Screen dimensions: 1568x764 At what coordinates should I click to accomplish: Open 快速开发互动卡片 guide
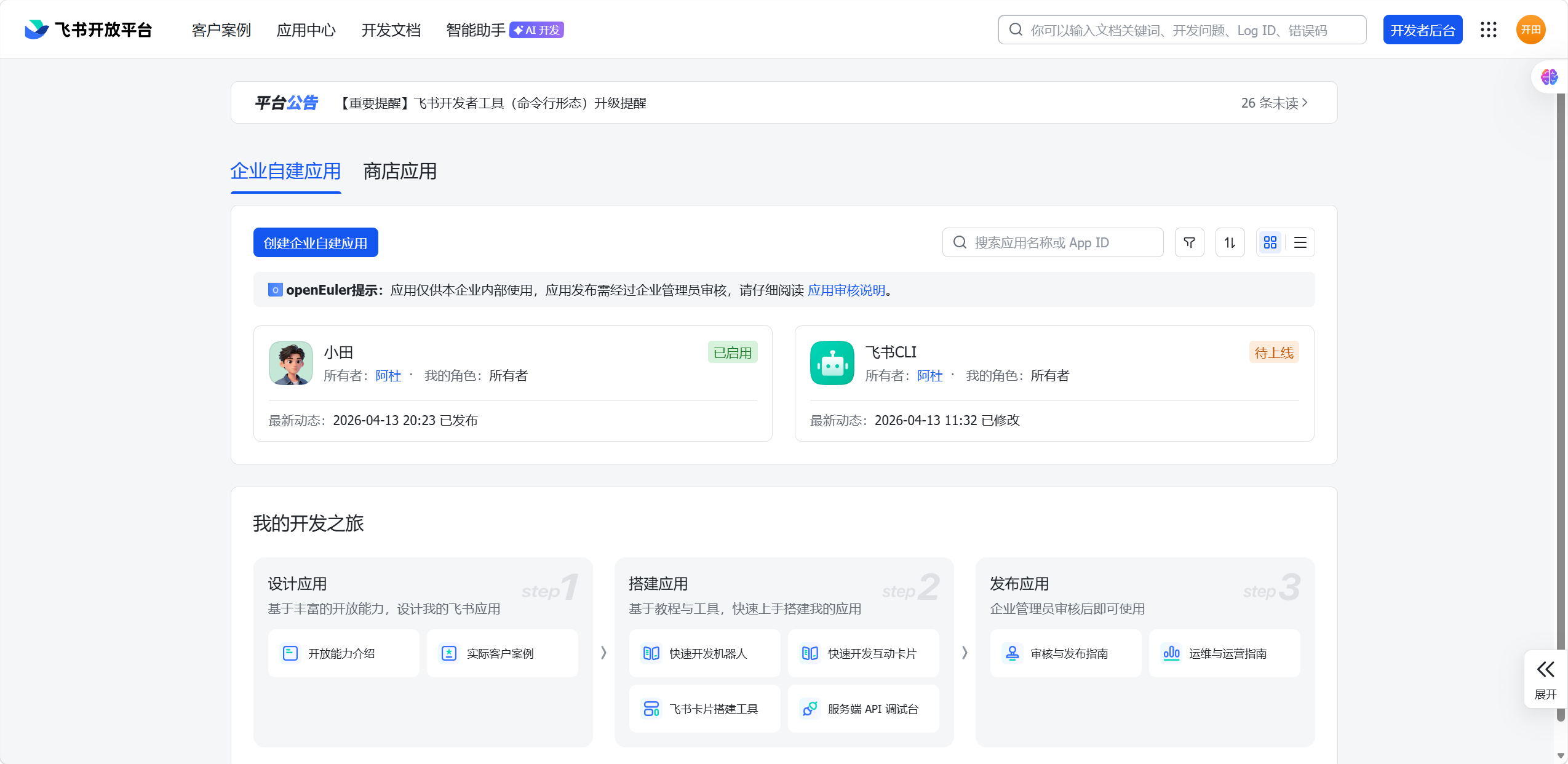coord(863,653)
